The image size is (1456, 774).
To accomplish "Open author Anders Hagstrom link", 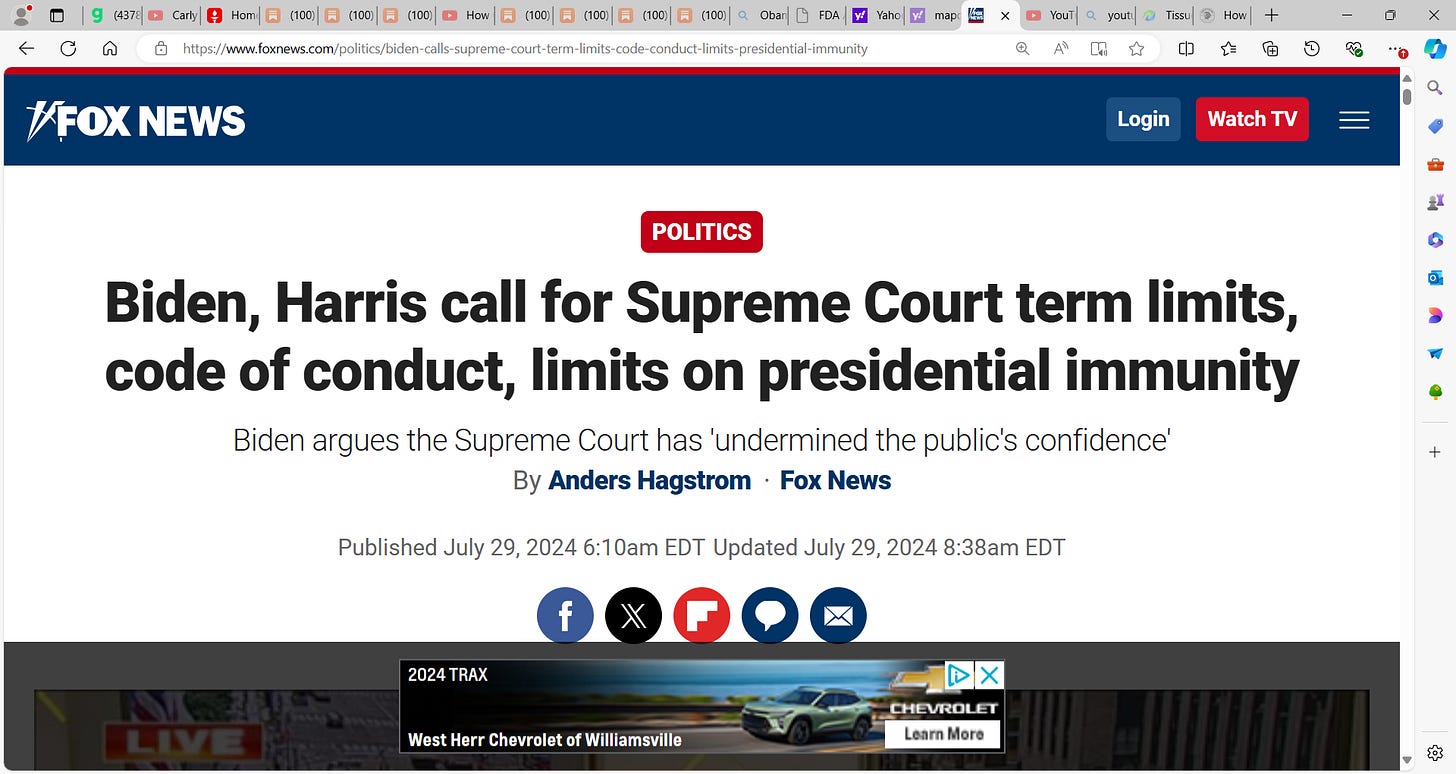I will 650,481.
